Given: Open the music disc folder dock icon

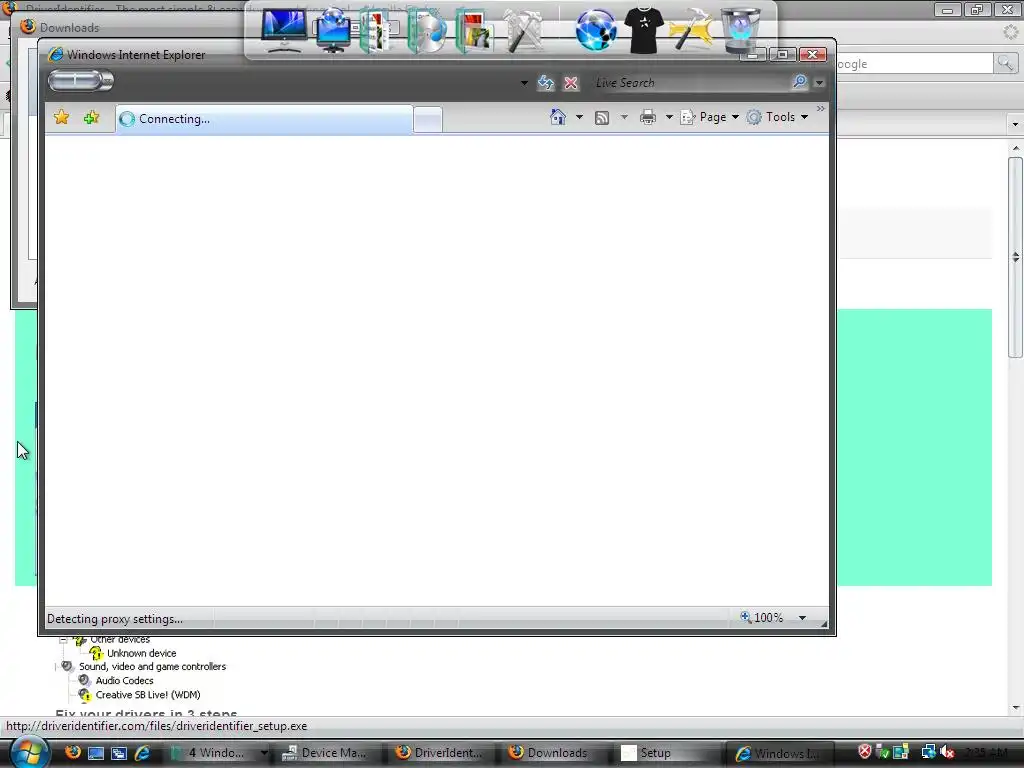Looking at the screenshot, I should click(426, 30).
